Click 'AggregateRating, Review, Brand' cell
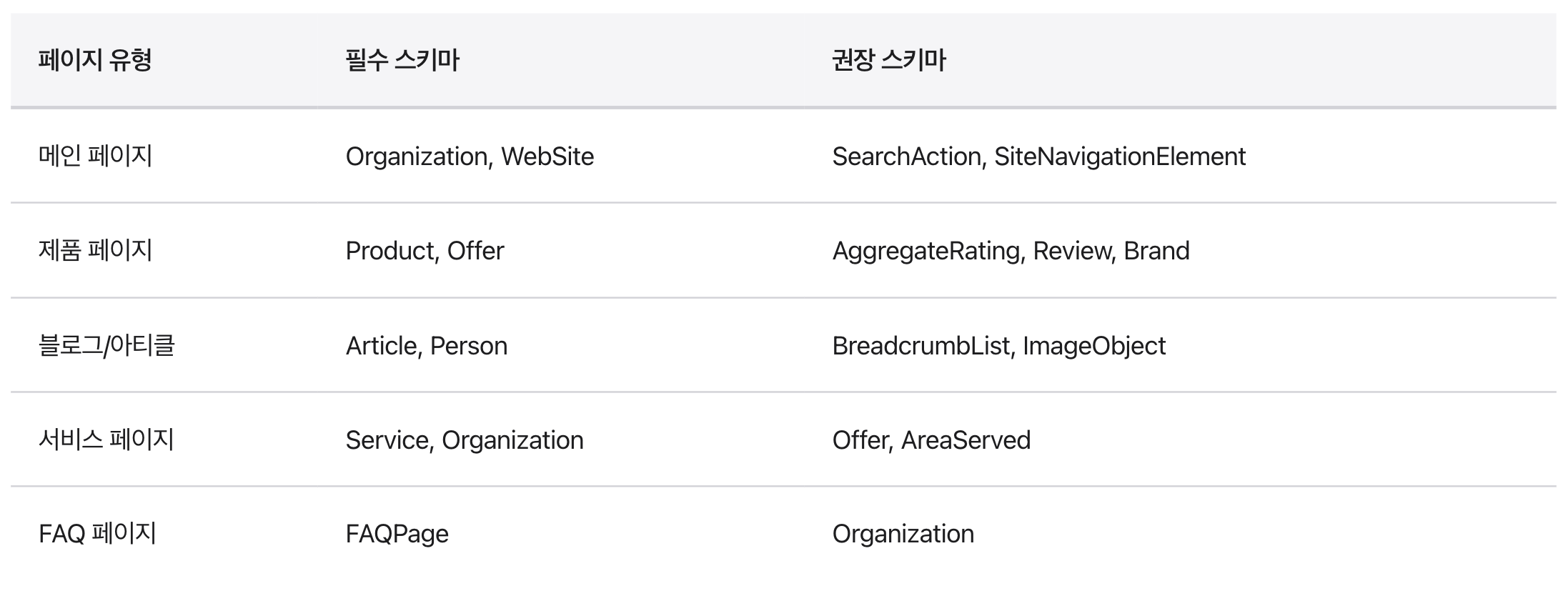Image resolution: width=1568 pixels, height=596 pixels. [1011, 251]
